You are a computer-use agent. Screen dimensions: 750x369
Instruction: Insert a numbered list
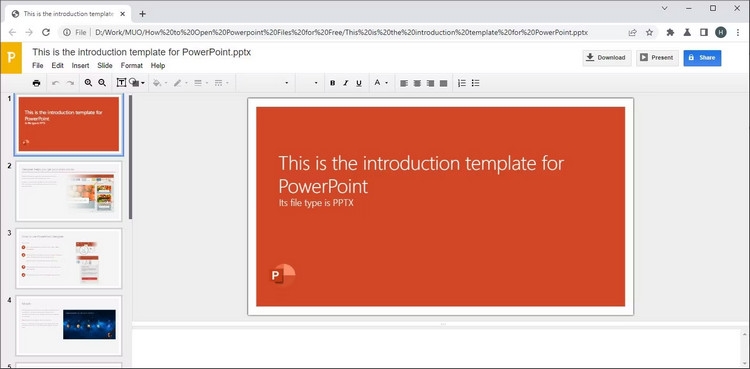[462, 83]
